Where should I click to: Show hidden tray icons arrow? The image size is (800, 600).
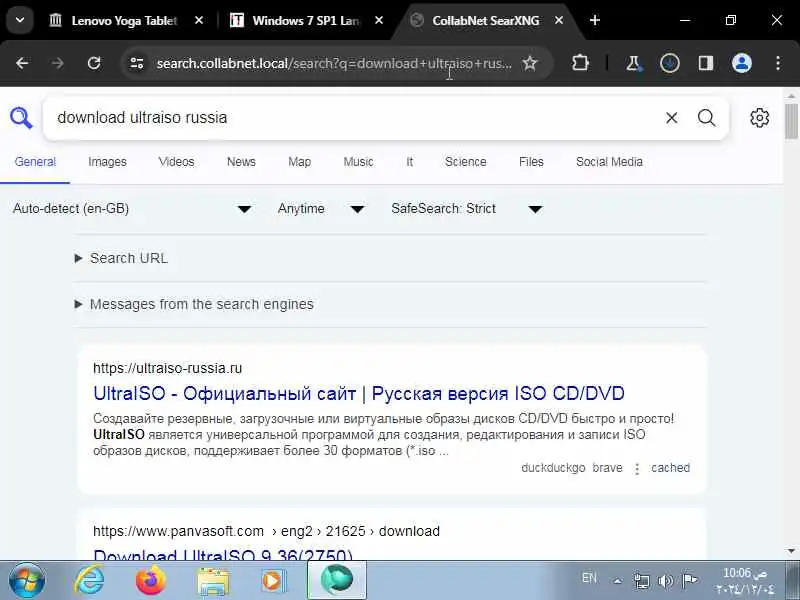click(x=617, y=581)
